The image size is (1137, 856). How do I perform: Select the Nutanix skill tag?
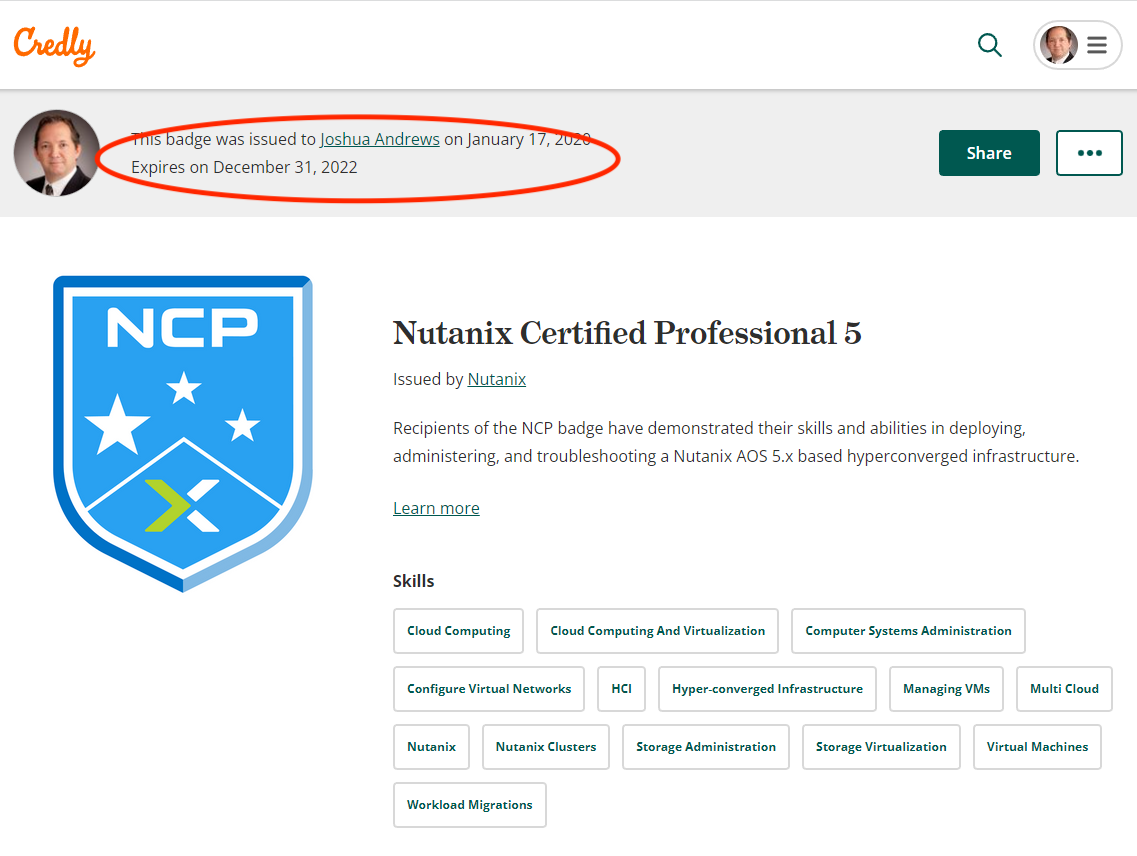pyautogui.click(x=431, y=747)
